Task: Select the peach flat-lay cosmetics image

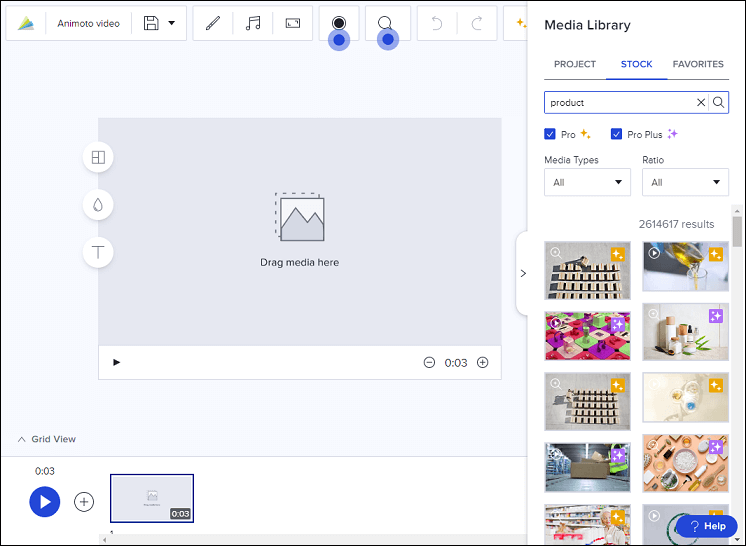Action: click(686, 463)
